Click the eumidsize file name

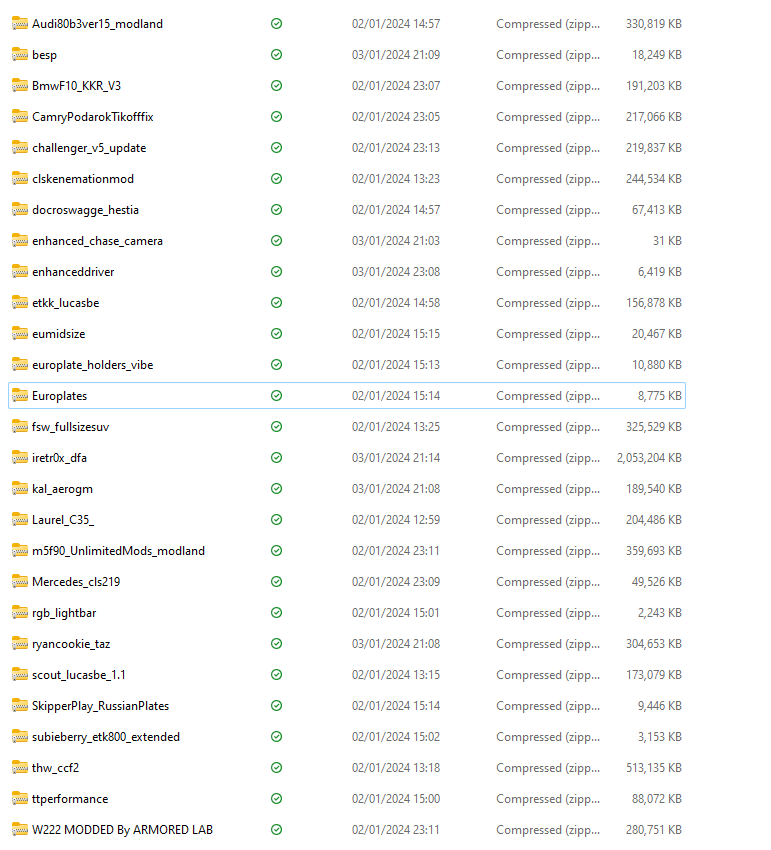59,334
